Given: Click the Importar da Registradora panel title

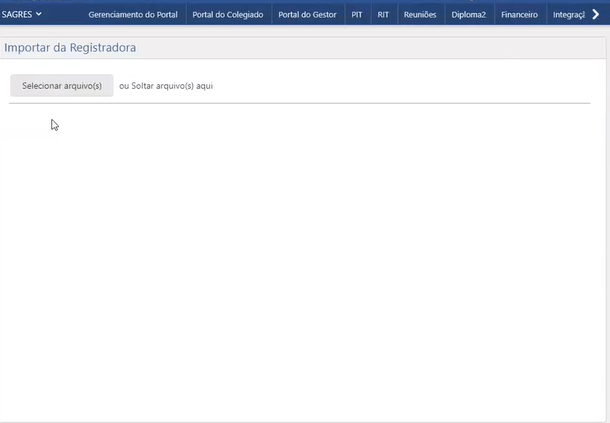Looking at the screenshot, I should coord(70,48).
